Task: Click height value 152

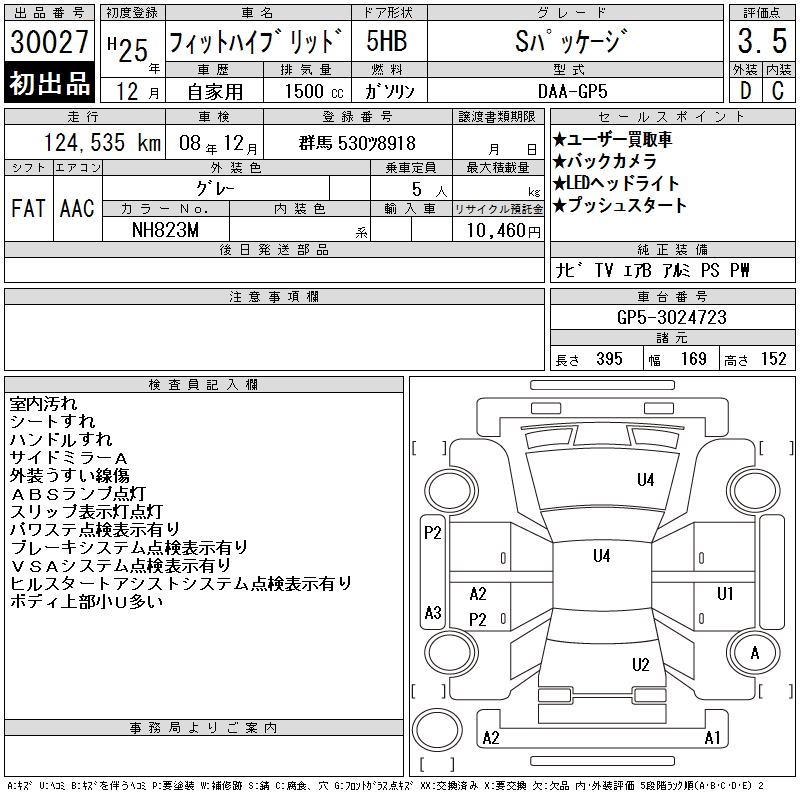Action: click(774, 359)
